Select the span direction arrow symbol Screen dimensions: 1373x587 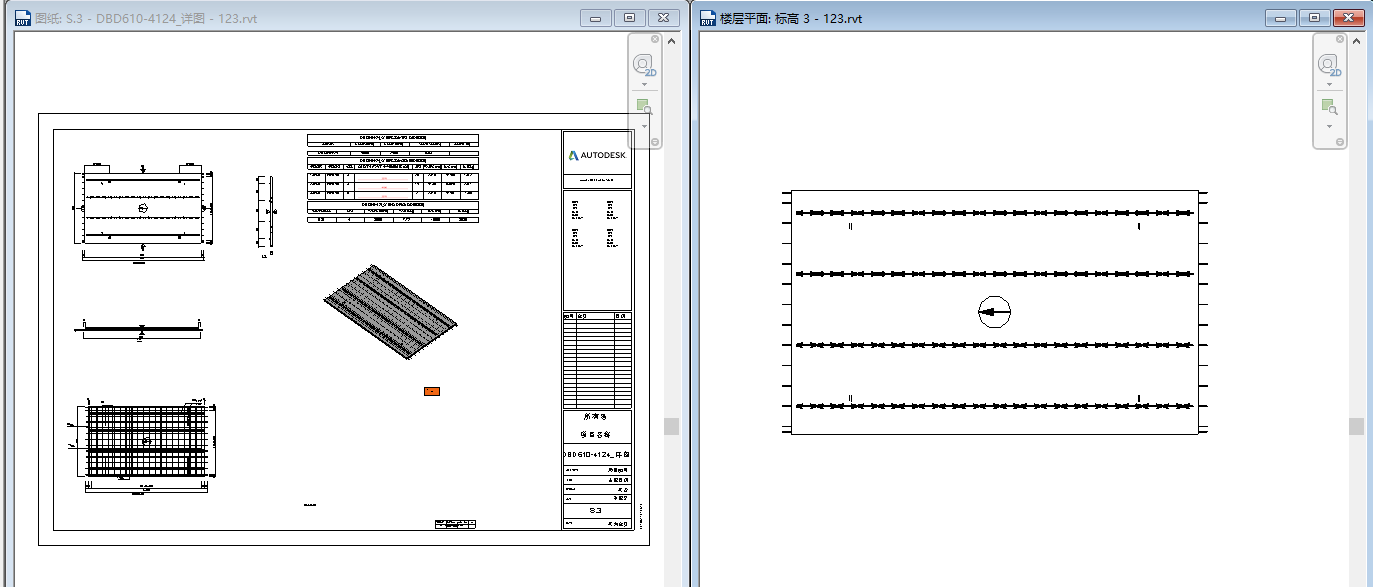tap(994, 312)
